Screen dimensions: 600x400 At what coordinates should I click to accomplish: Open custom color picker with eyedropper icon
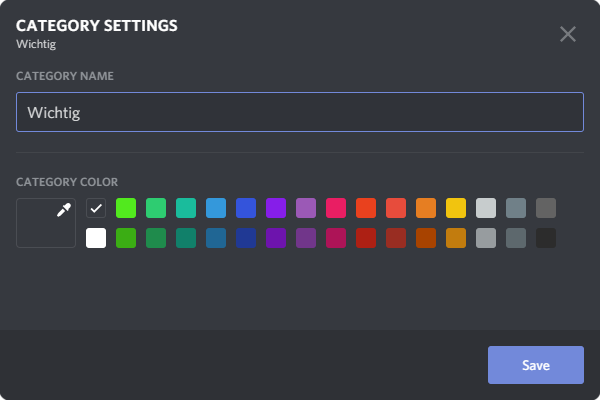(46, 223)
